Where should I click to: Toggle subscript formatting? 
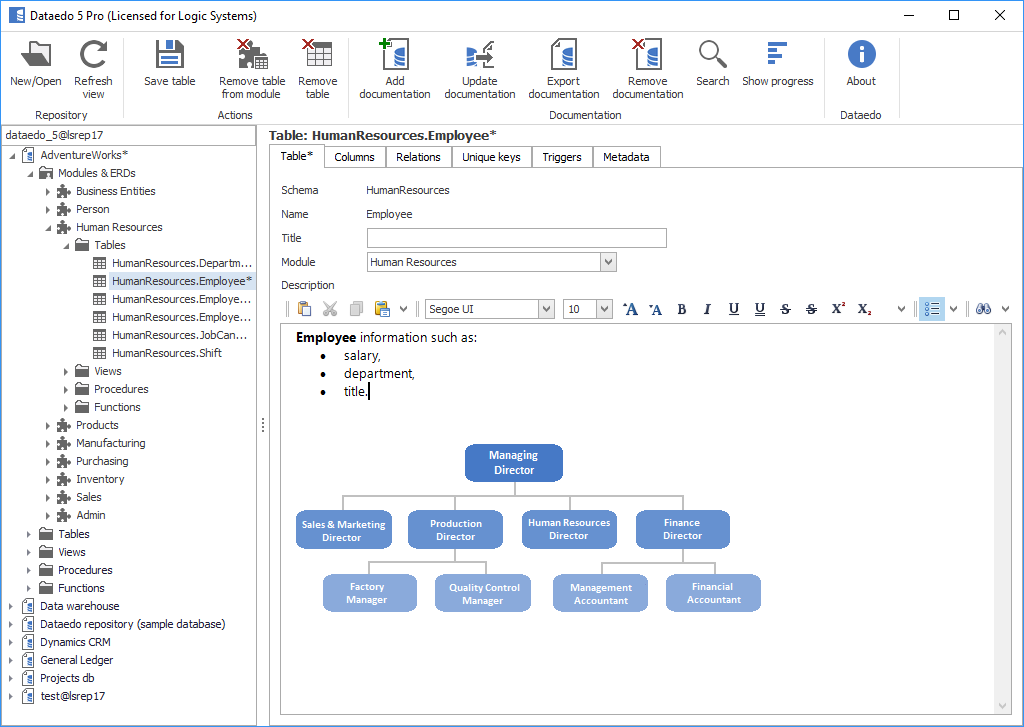(x=864, y=309)
